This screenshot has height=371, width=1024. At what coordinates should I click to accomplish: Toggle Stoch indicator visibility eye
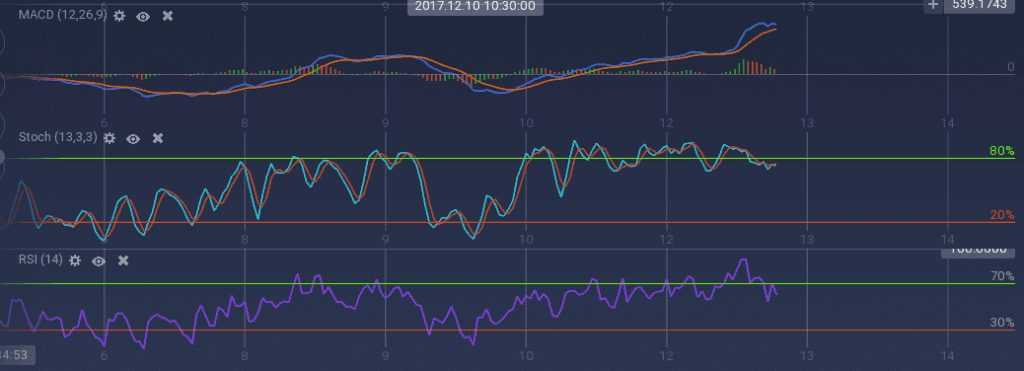(133, 138)
